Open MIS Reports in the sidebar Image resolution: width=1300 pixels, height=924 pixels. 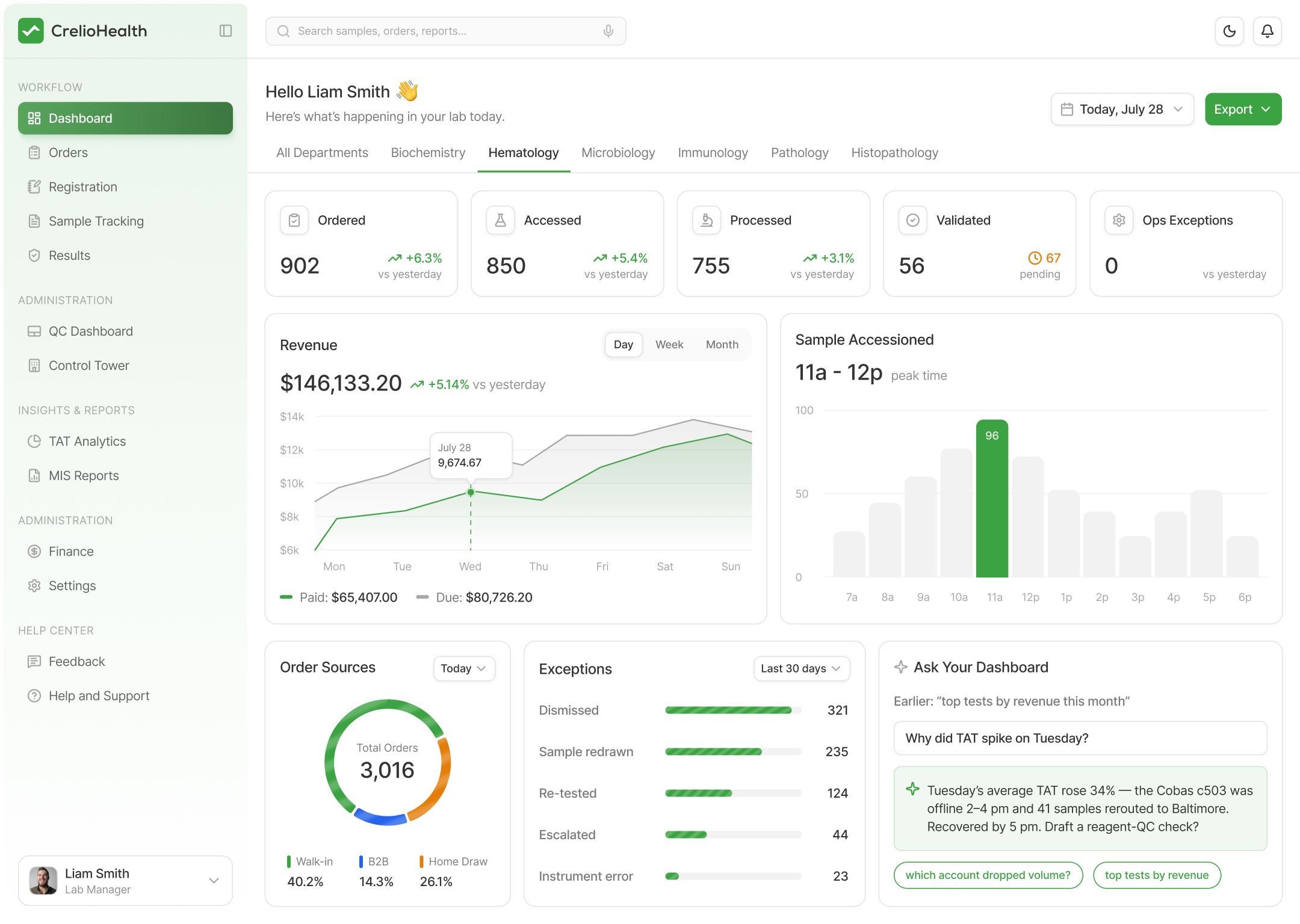[x=125, y=476]
